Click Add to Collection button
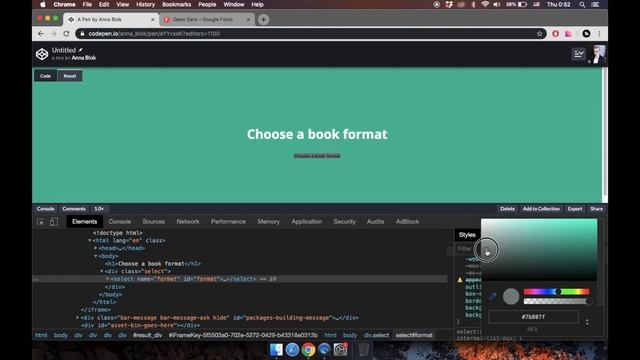640x360 pixels. (541, 209)
